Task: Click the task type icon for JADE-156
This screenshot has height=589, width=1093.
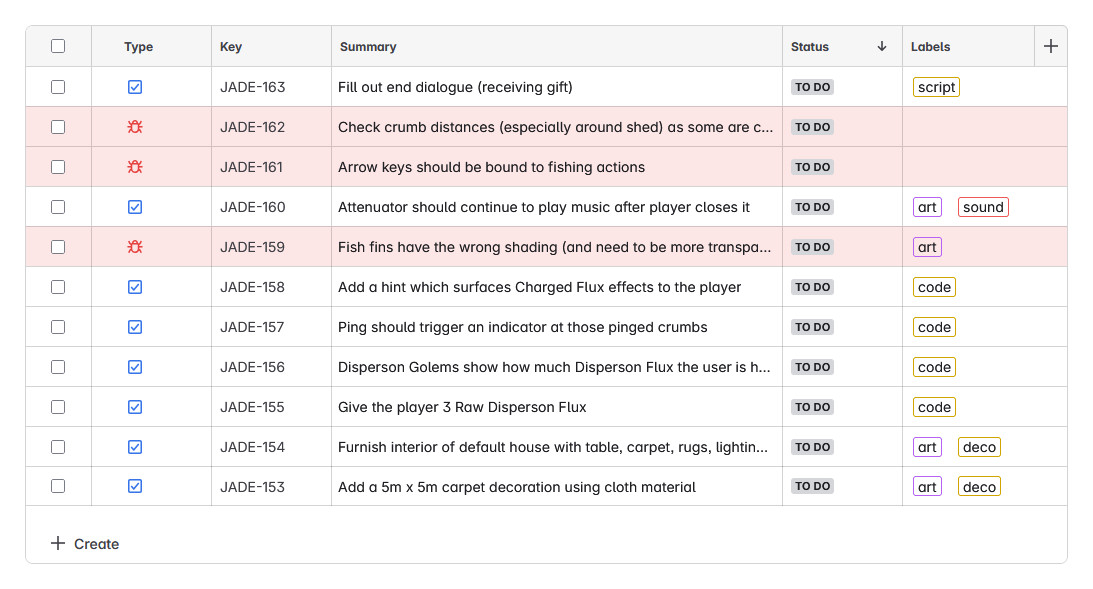Action: pos(135,367)
